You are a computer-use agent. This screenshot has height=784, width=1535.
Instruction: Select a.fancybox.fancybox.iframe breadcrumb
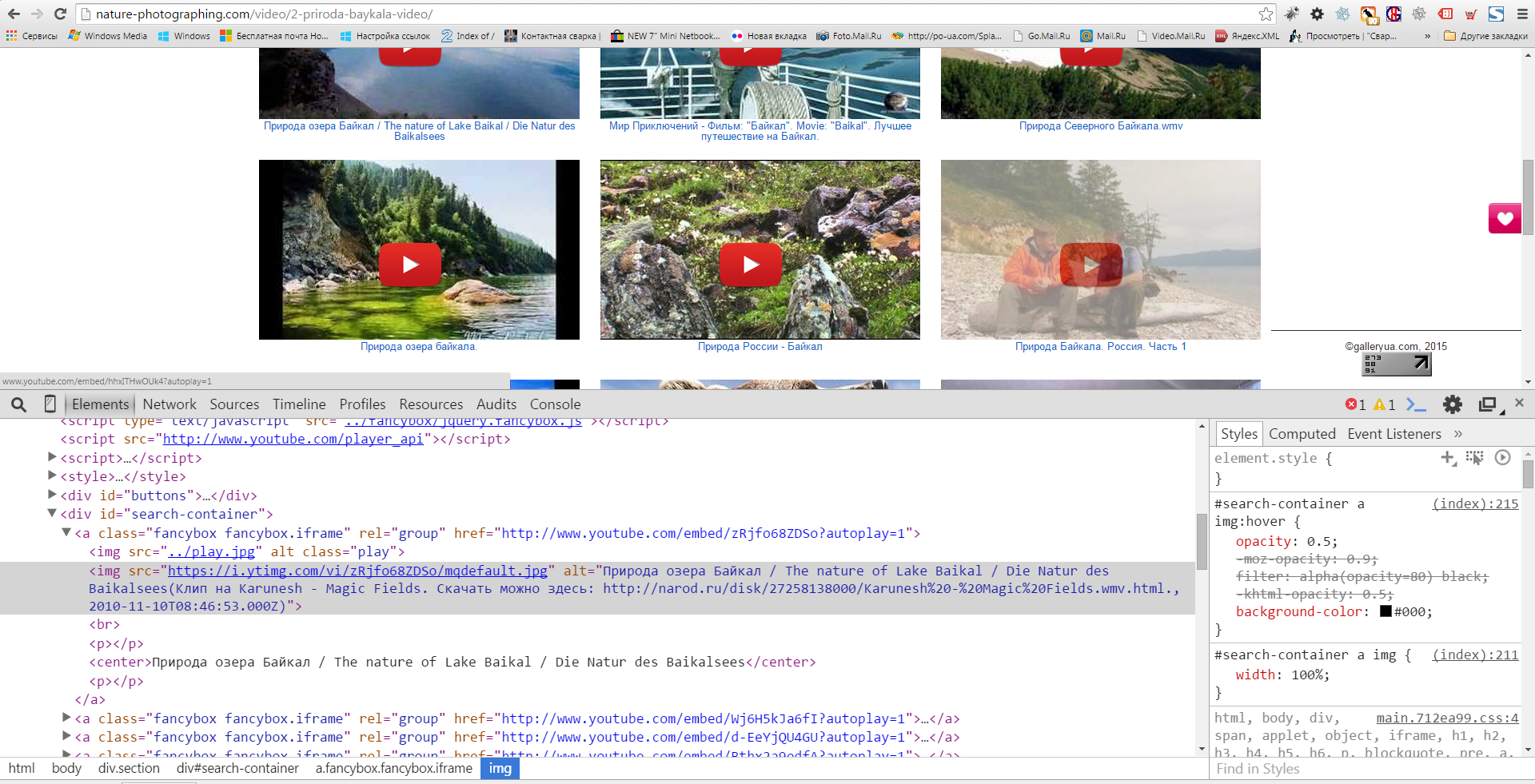pos(394,768)
